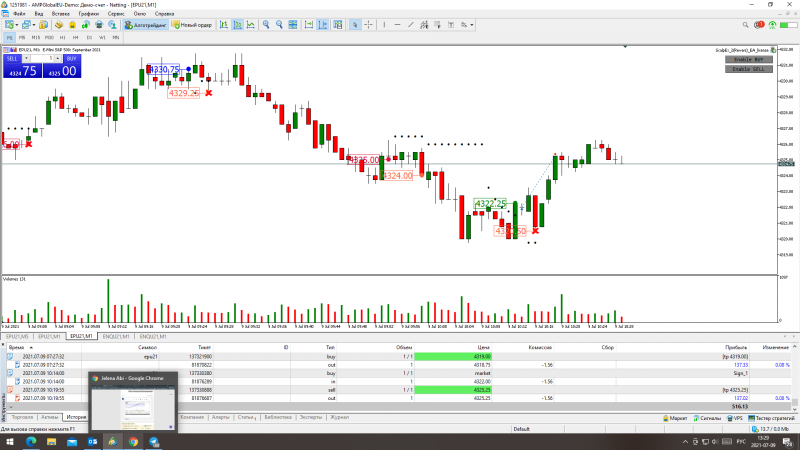Click the yellow padlock toolbar icon
This screenshot has height=450, width=800.
[x=72, y=24]
